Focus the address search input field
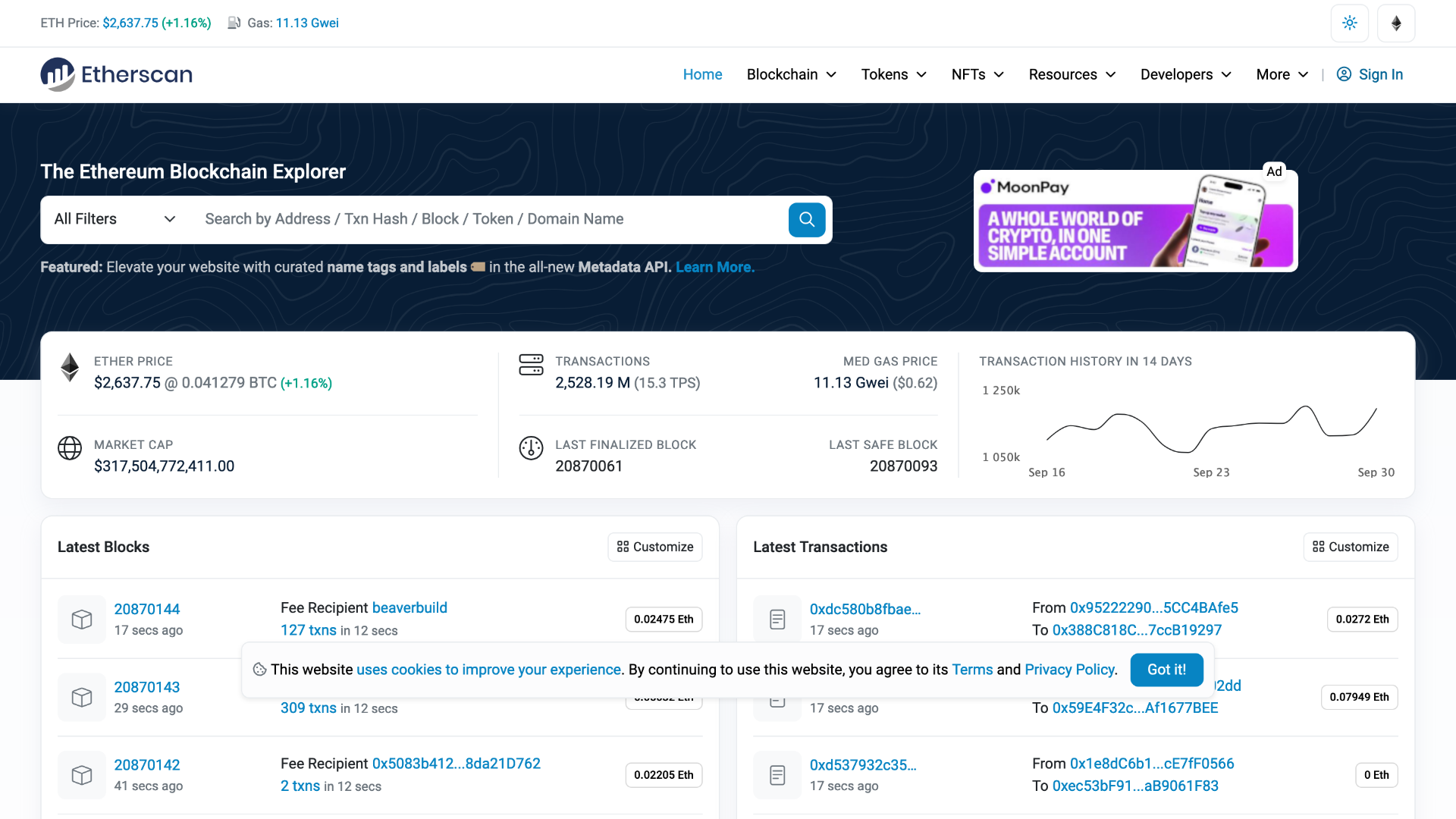This screenshot has width=1456, height=819. point(490,219)
